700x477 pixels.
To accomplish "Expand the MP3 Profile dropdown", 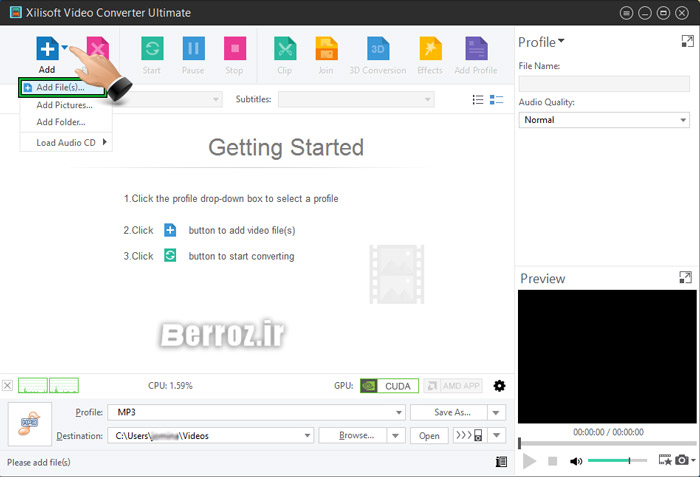I will [399, 412].
